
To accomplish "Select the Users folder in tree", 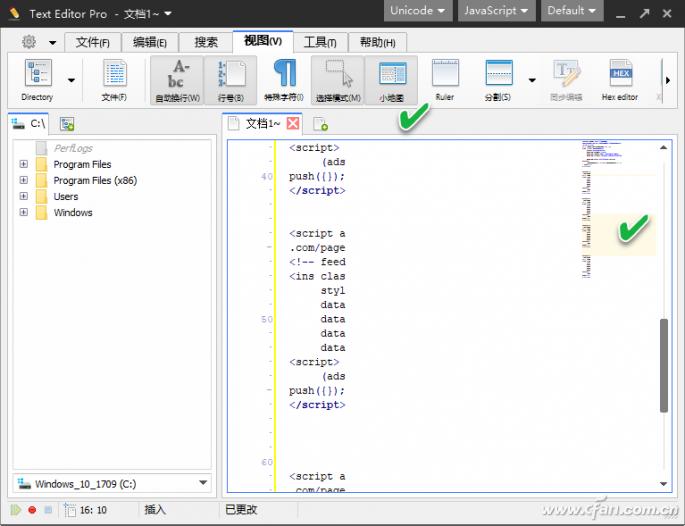I will point(66,197).
